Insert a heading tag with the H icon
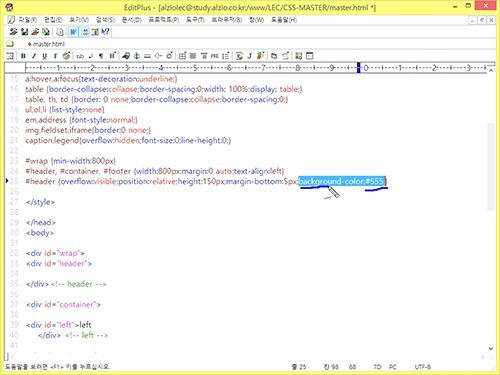 (x=112, y=56)
